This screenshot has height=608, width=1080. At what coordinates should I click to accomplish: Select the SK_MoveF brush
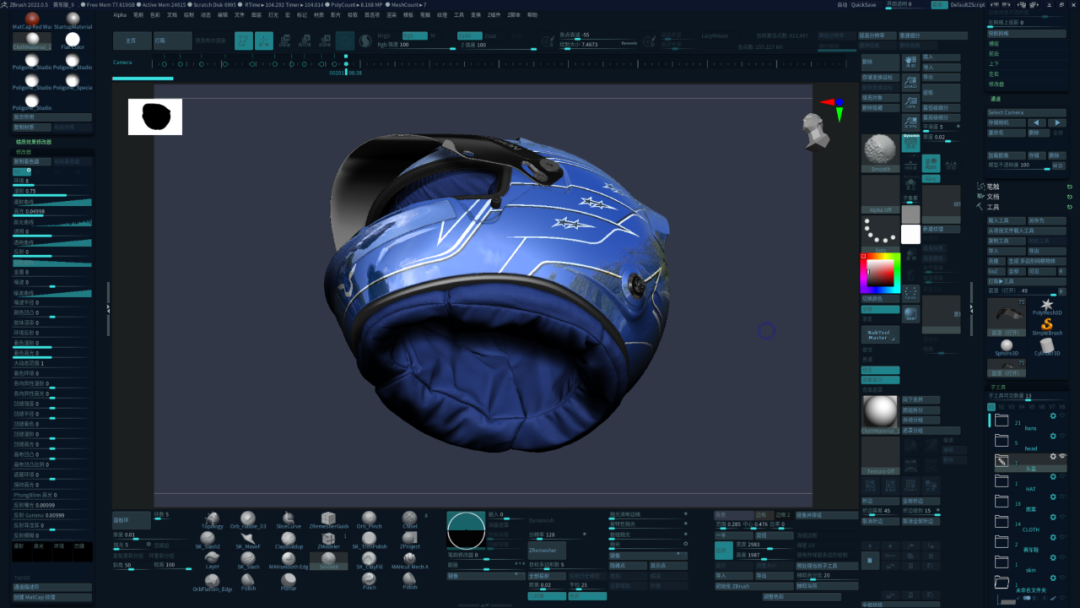click(248, 541)
